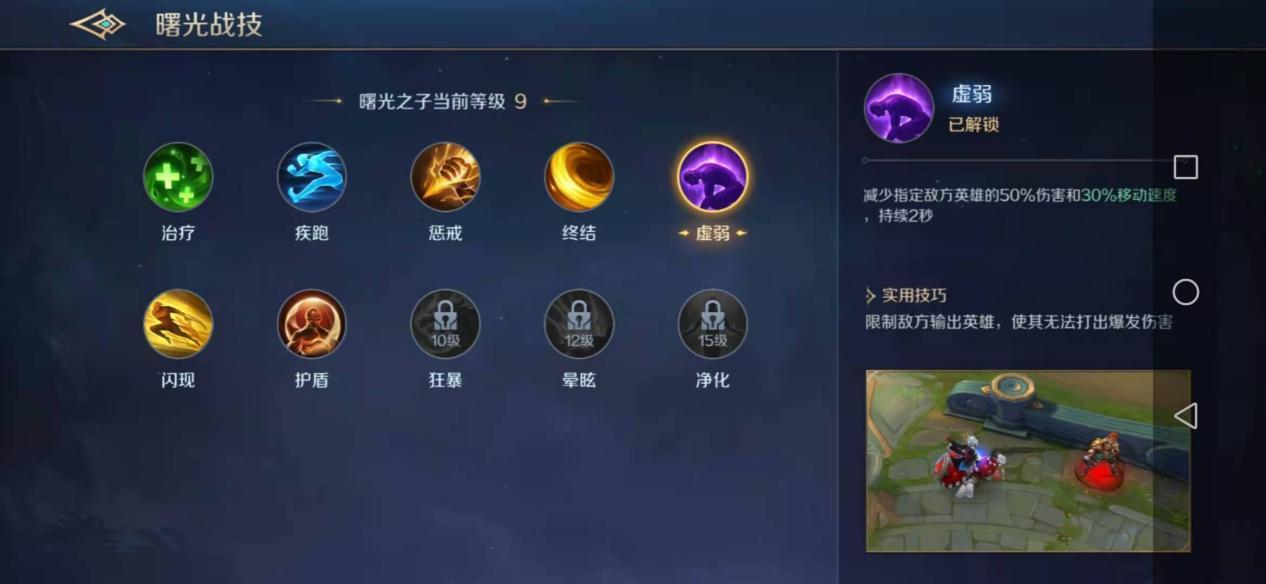Select the purple 虚弱 weaken skill icon
This screenshot has height=584, width=1266.
coord(713,177)
